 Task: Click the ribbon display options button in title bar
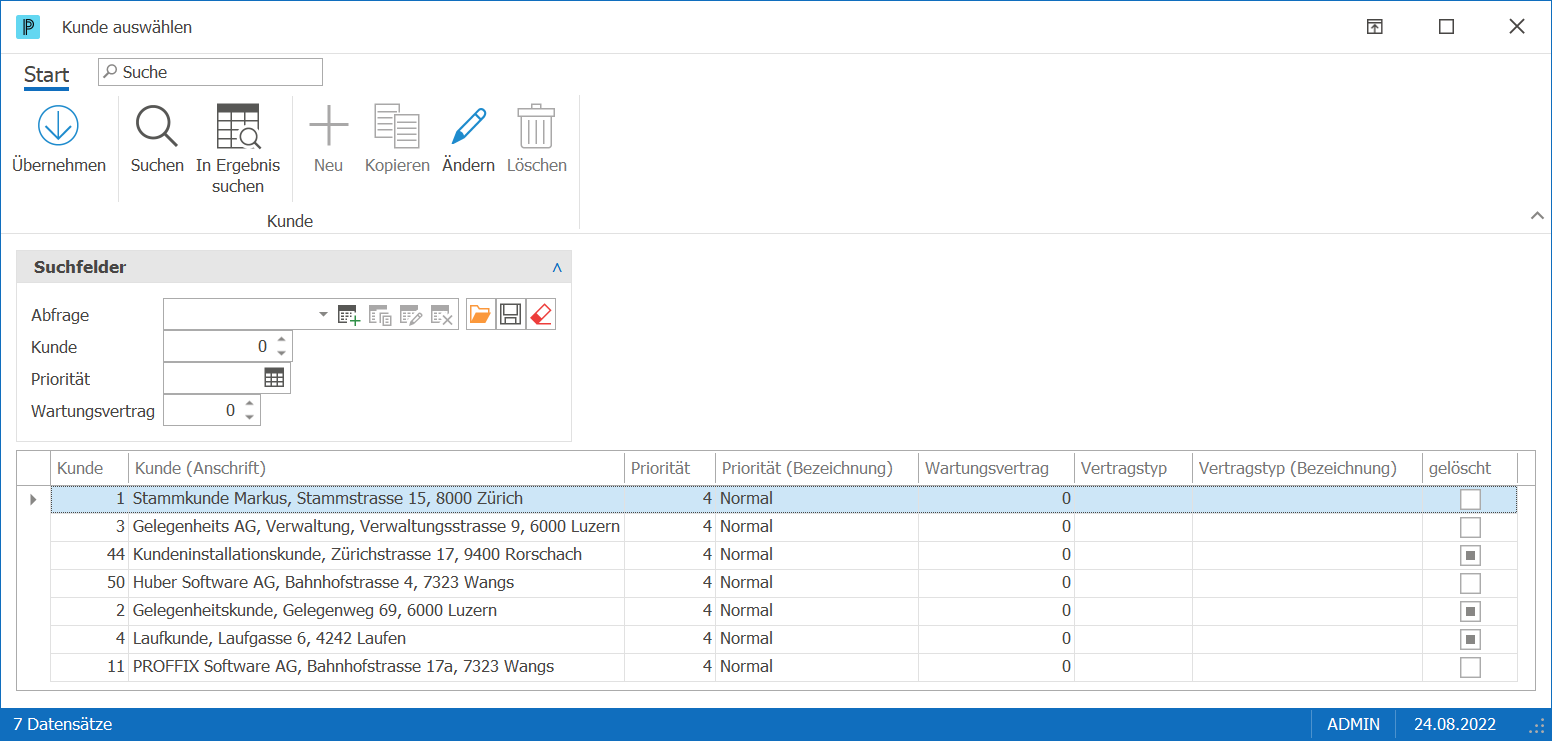tap(1375, 27)
